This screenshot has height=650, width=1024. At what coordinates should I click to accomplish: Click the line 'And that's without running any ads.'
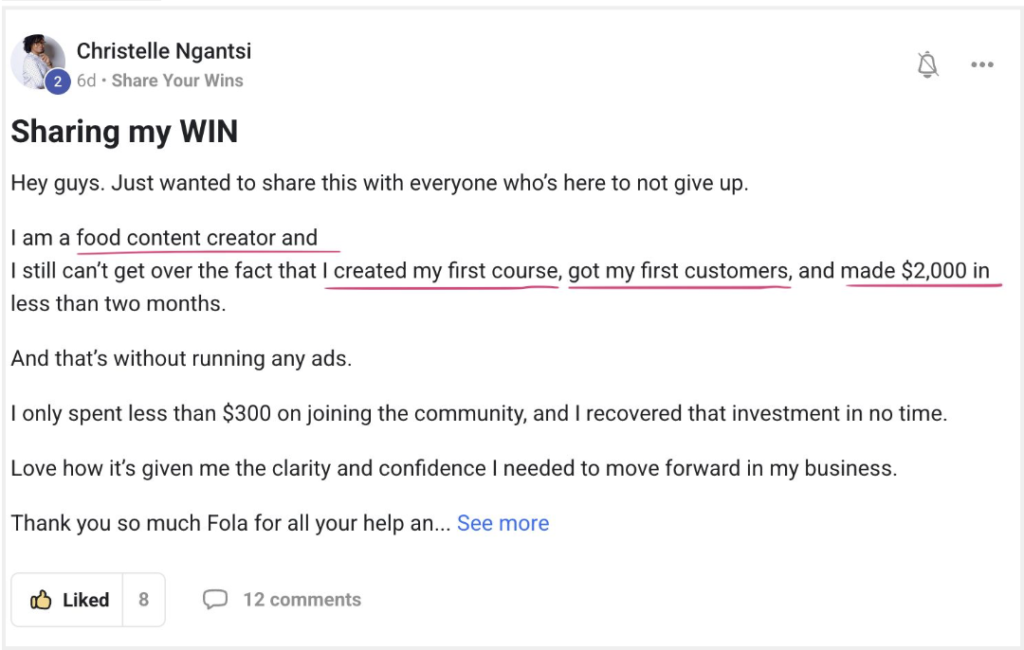(181, 358)
